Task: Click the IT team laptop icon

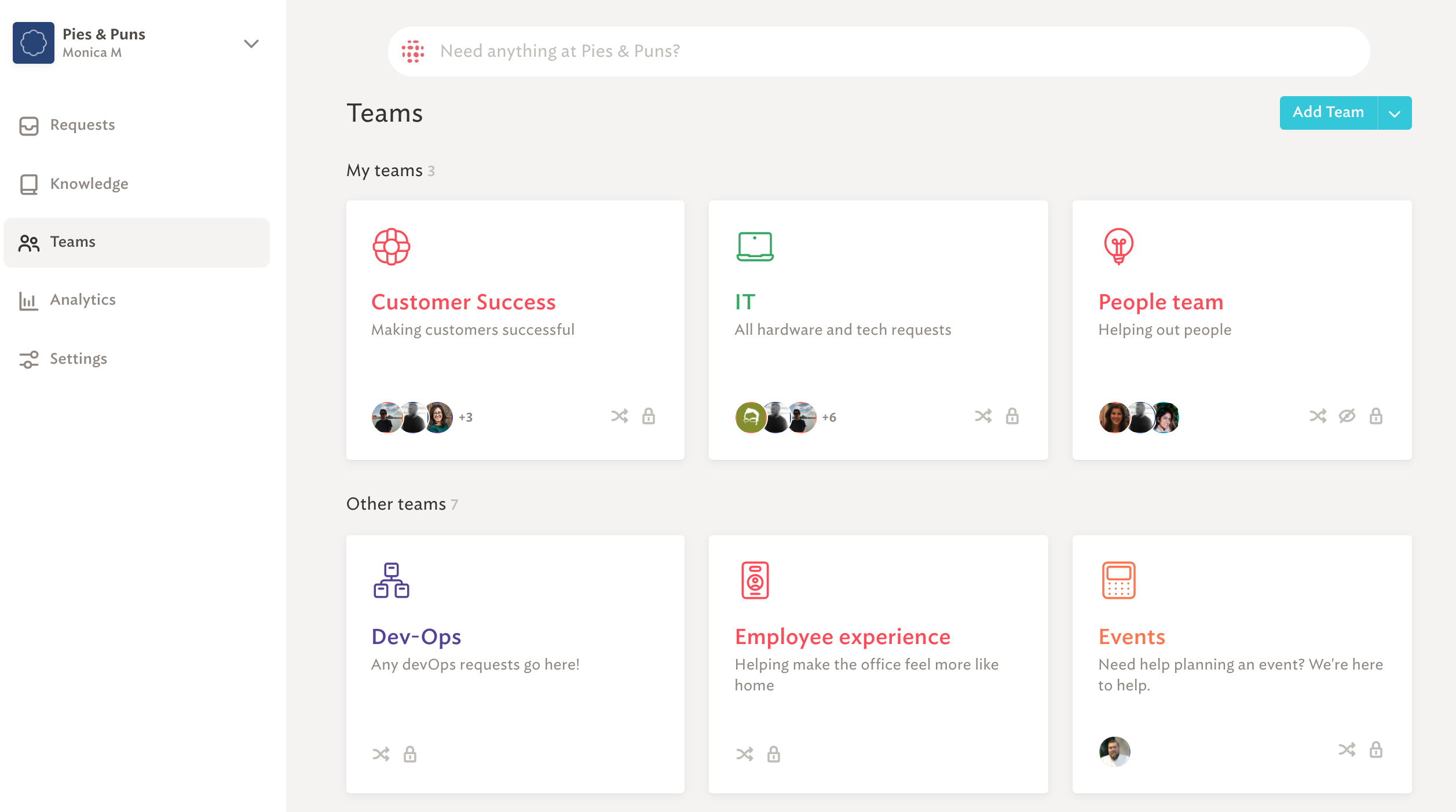Action: pyautogui.click(x=755, y=246)
